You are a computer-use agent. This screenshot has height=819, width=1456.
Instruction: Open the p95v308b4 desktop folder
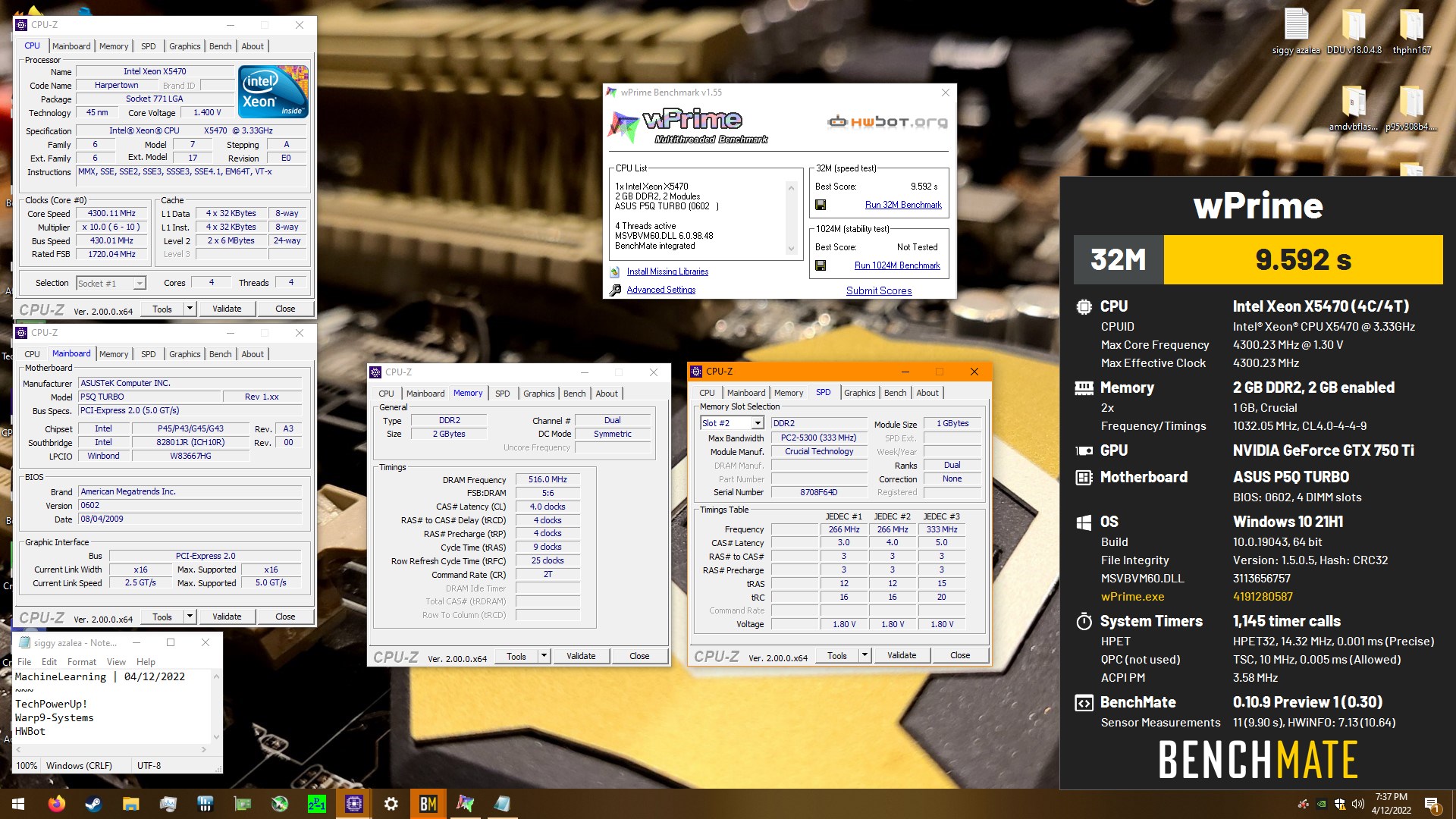pos(1411,108)
